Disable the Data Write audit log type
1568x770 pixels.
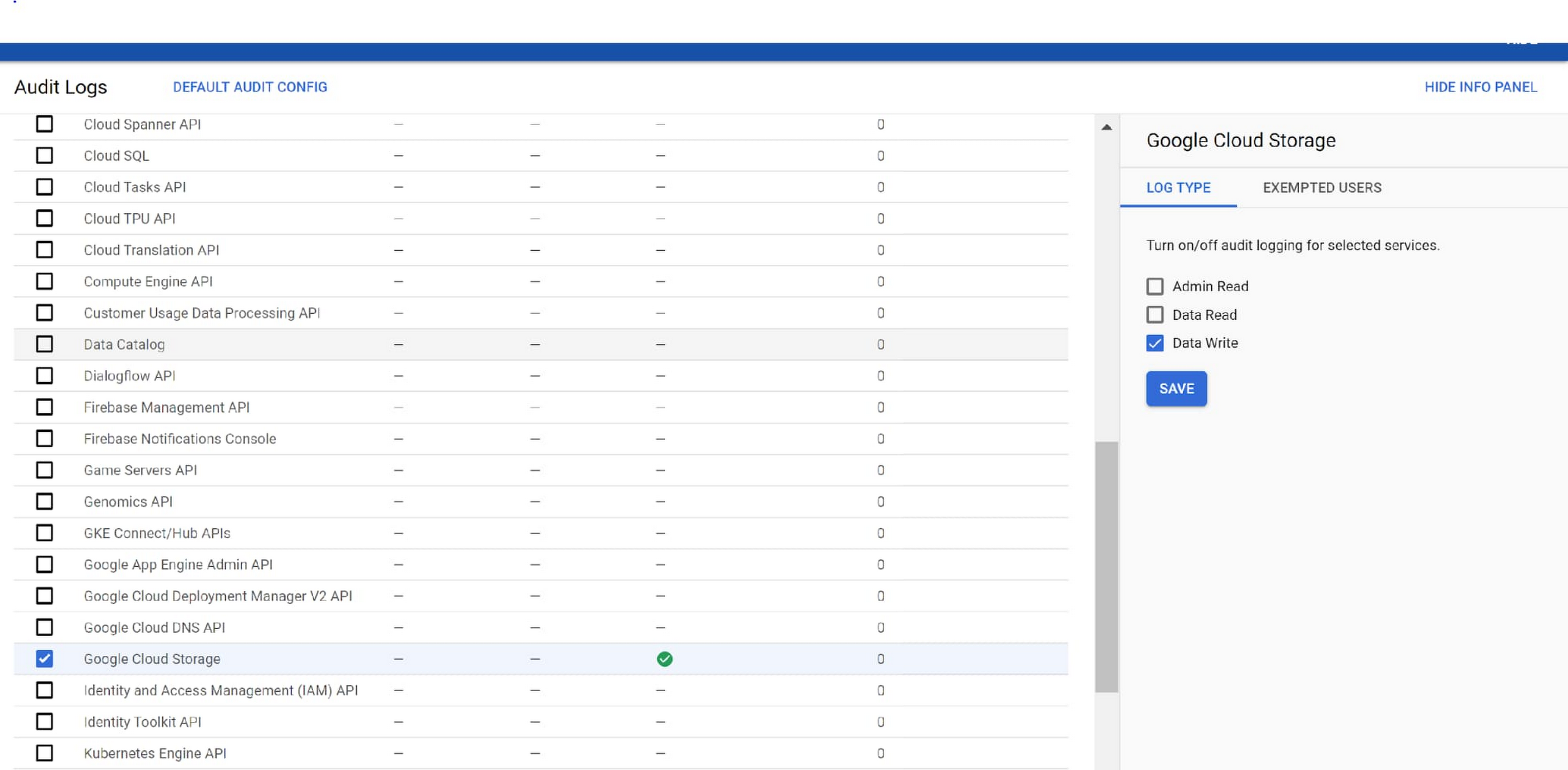pyautogui.click(x=1155, y=343)
